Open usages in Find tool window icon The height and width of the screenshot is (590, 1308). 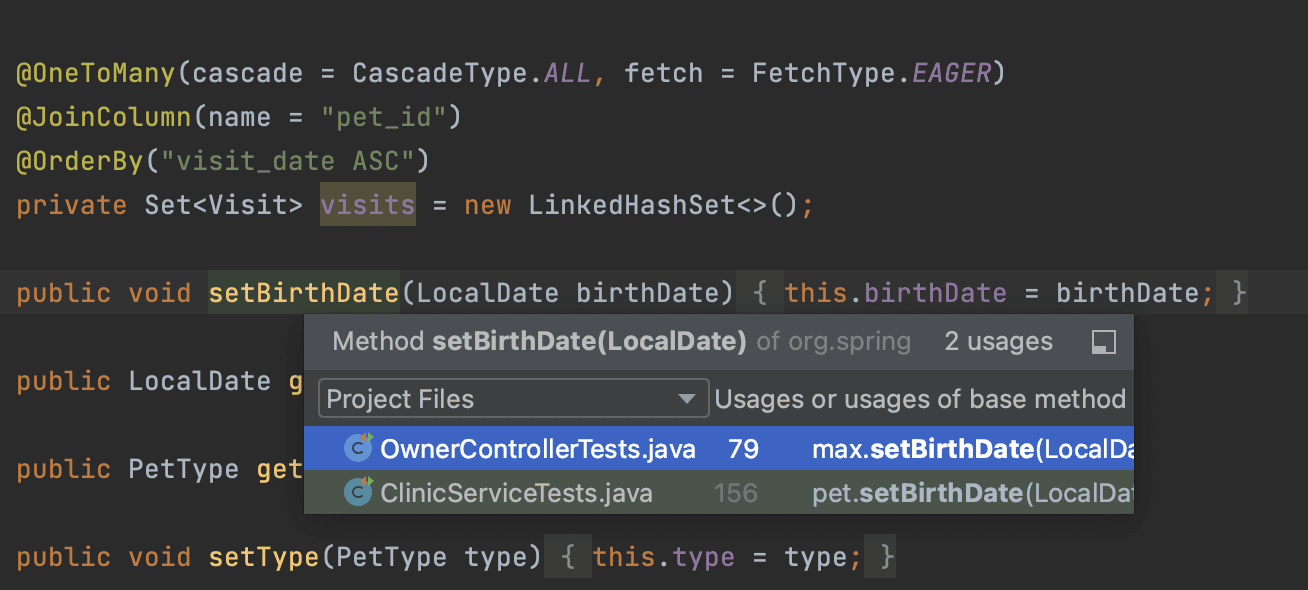click(x=1103, y=341)
